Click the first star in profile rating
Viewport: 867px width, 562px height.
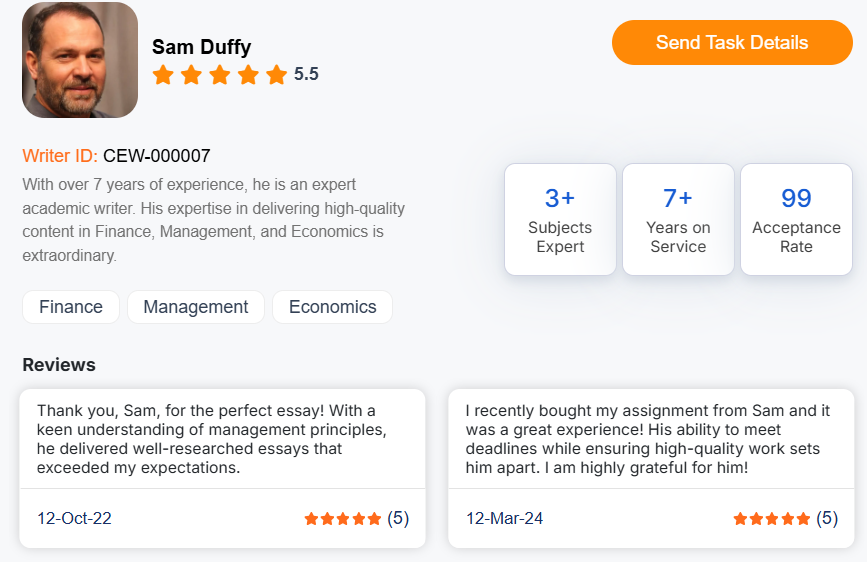(163, 74)
